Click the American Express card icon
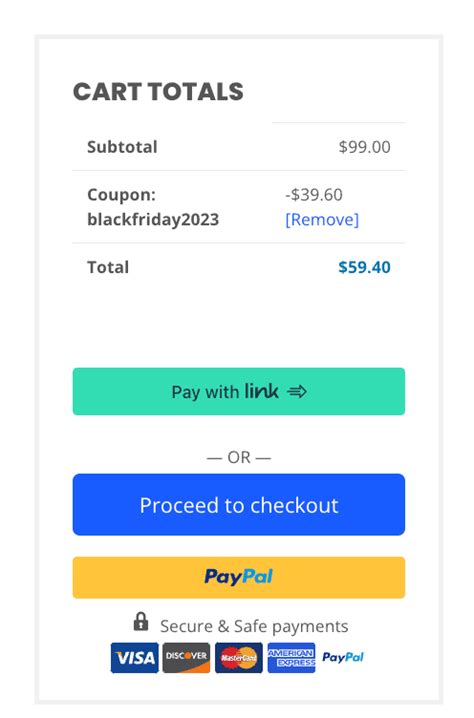Viewport: 474px width, 718px height. pos(291,658)
